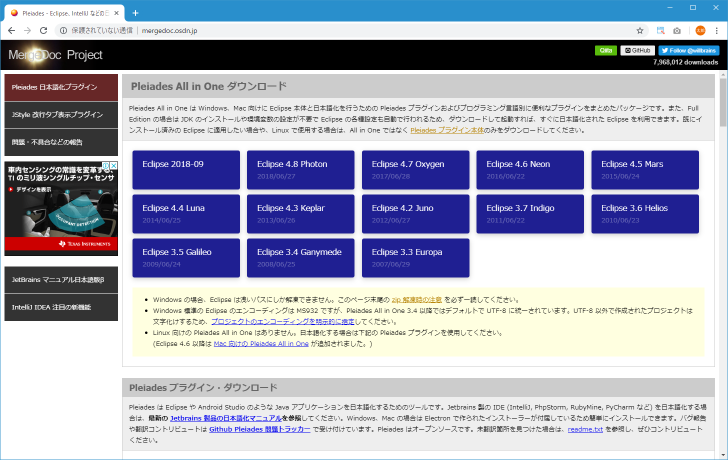The height and width of the screenshot is (460, 728).
Task: Select Eclipse 4.3 Keplar tile
Action: [301, 214]
